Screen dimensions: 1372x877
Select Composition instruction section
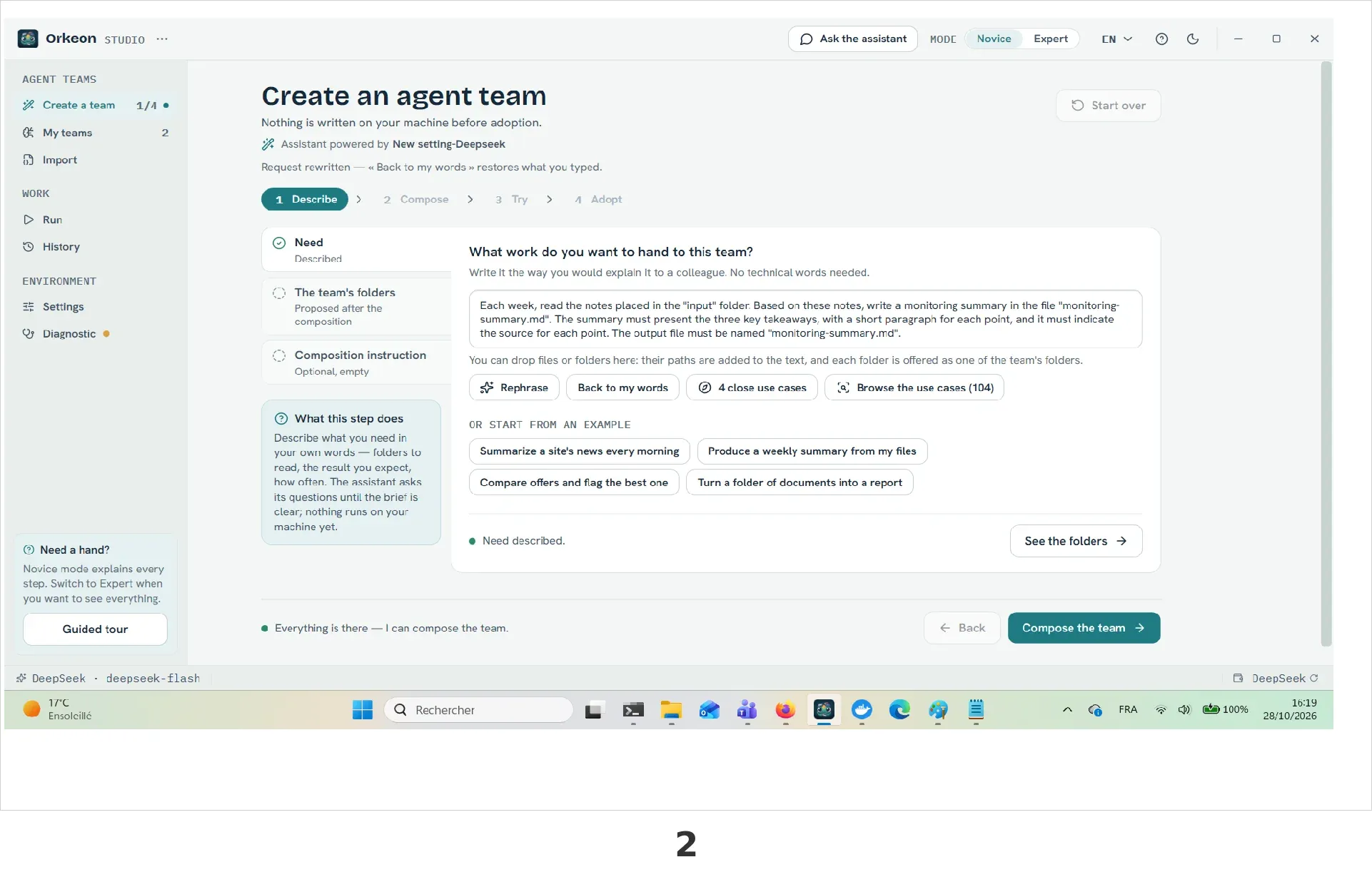(x=357, y=363)
